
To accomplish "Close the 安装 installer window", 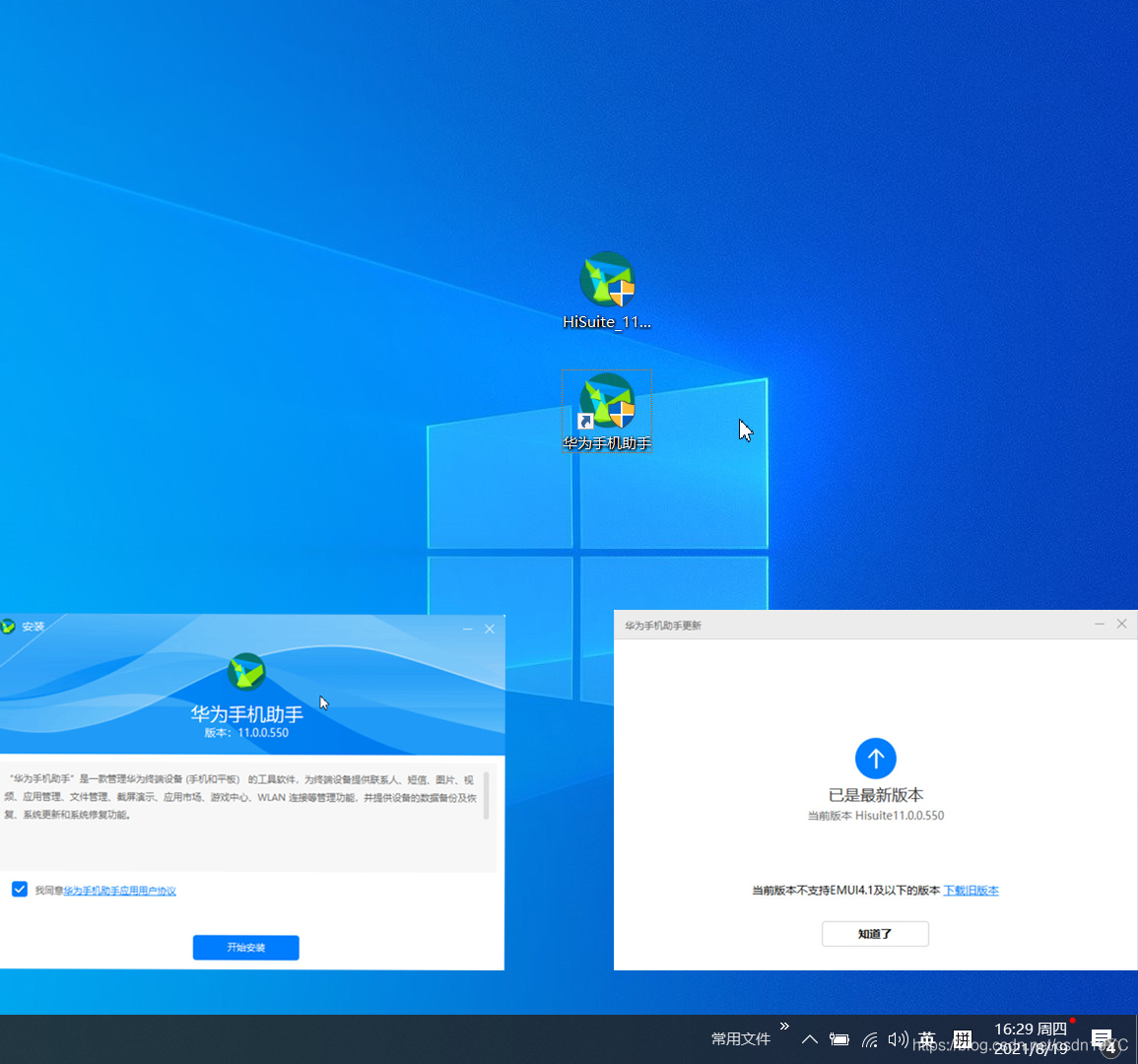I will pos(490,629).
